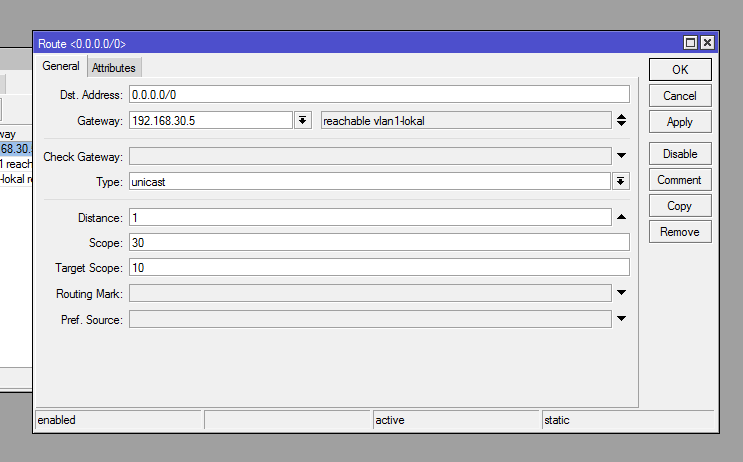The height and width of the screenshot is (462, 743).
Task: Expand the Pref. Source option
Action: pos(622,319)
